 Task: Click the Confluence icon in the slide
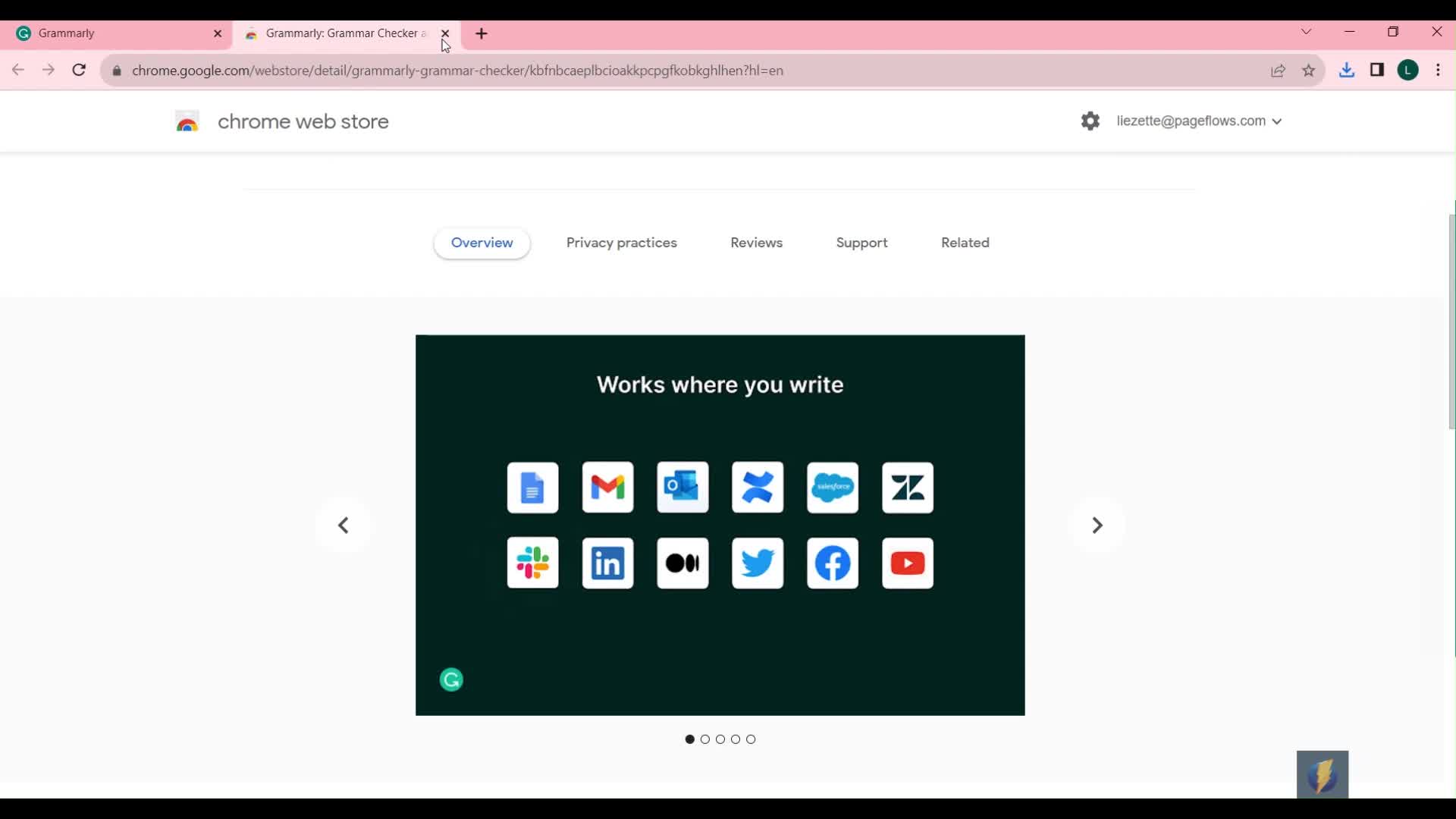coord(758,488)
